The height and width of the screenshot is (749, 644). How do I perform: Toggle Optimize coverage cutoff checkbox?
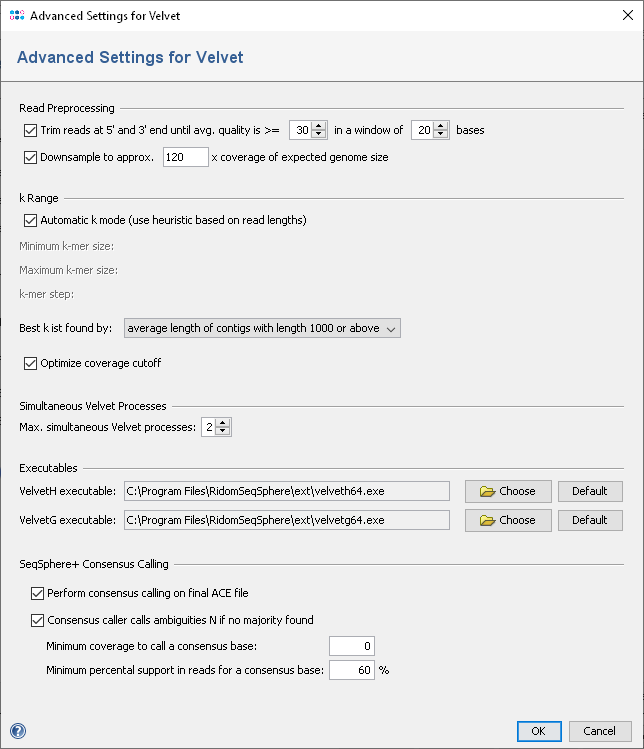pos(29,363)
